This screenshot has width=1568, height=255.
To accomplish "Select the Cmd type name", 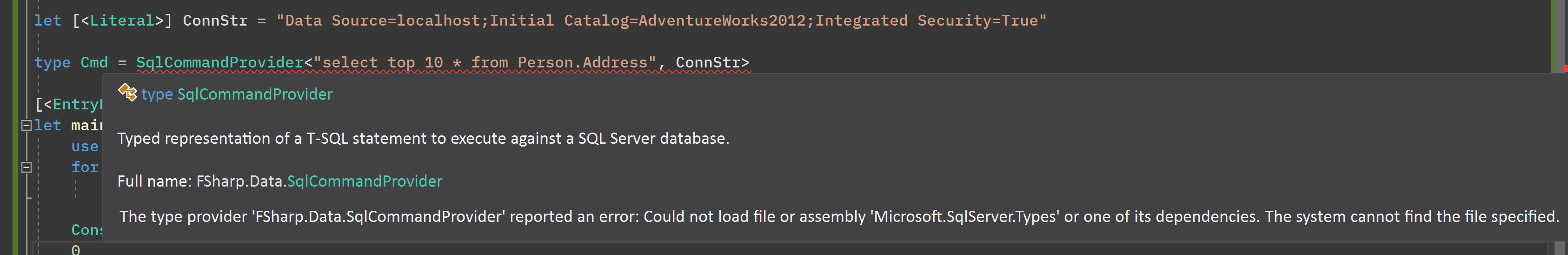I will pos(94,63).
